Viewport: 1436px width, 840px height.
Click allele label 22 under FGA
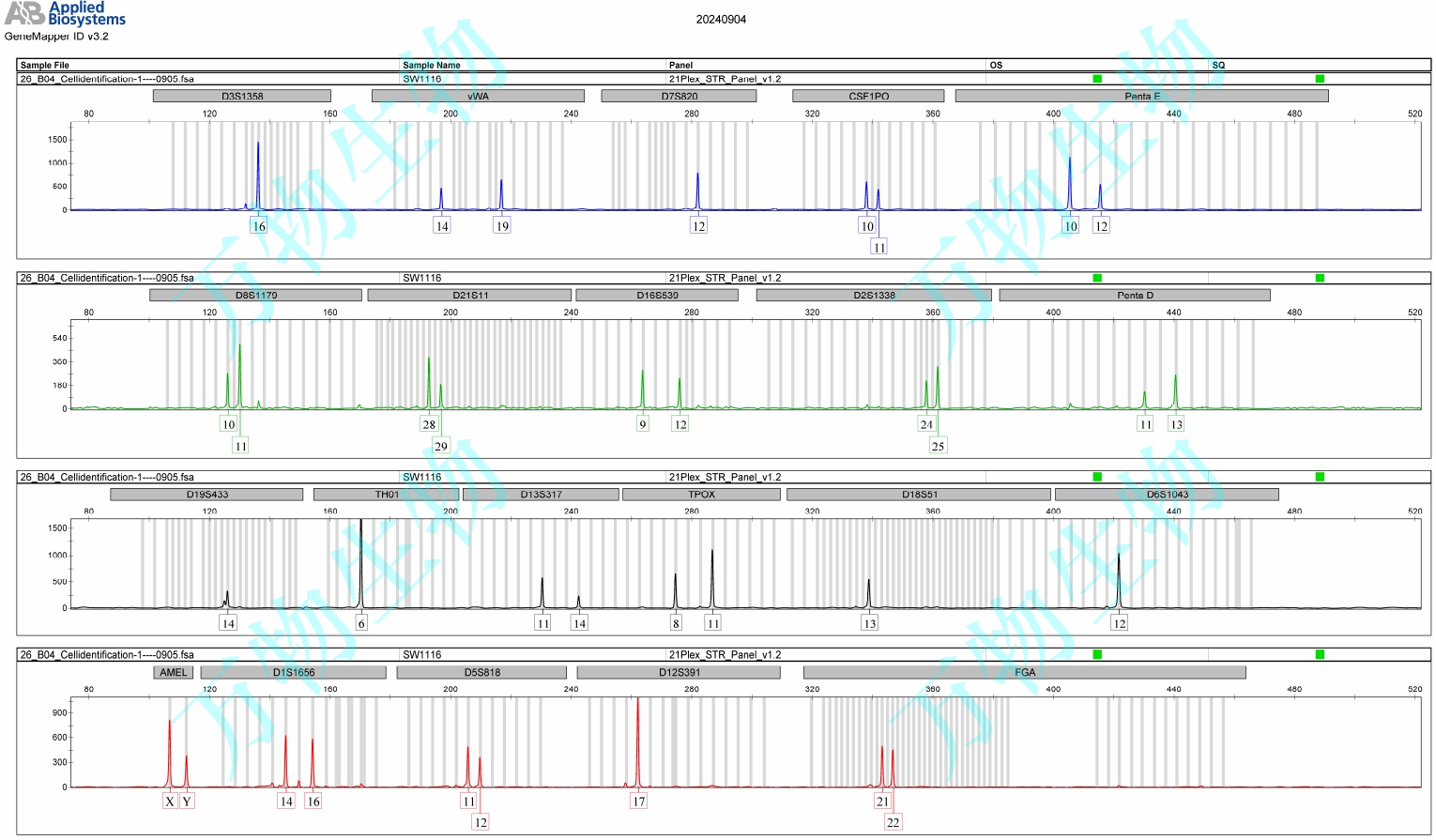[x=893, y=822]
